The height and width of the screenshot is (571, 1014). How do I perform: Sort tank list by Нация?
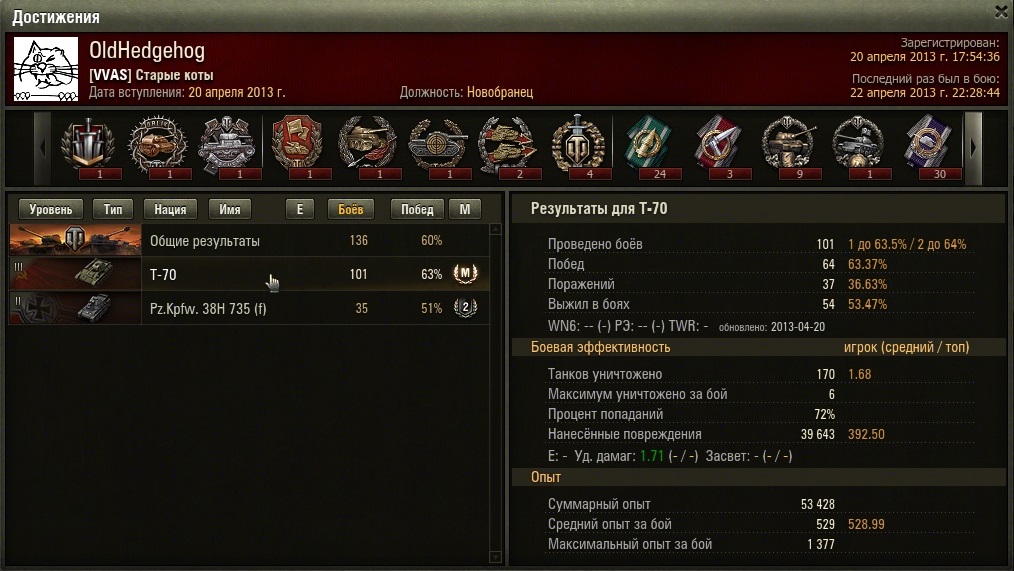point(170,210)
